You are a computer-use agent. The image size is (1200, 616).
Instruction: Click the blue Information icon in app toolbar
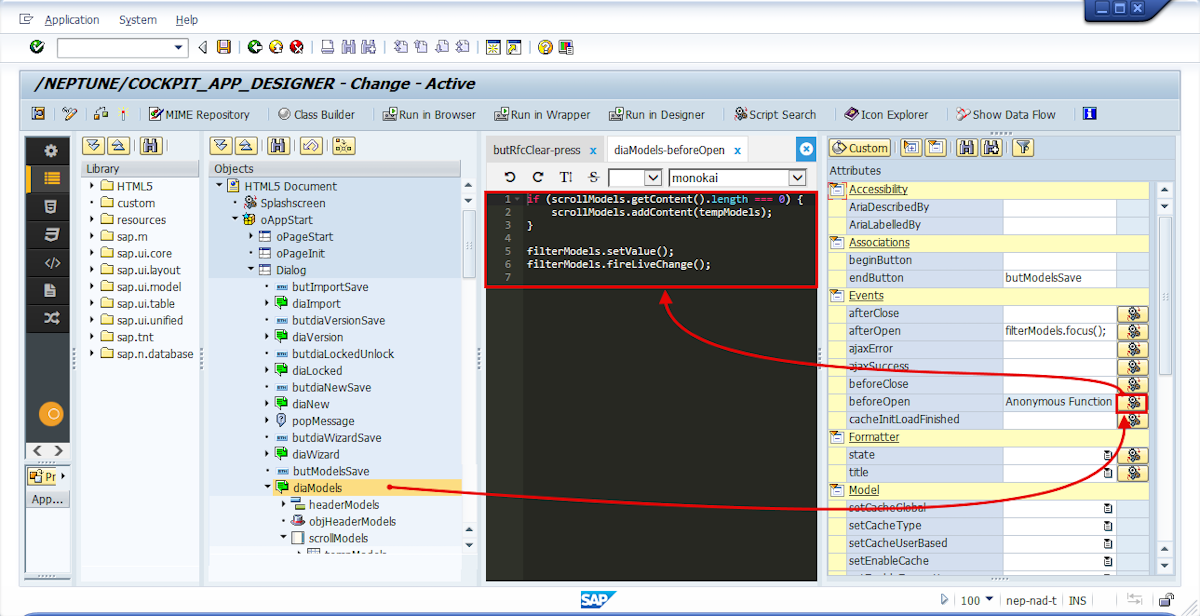coord(1090,114)
